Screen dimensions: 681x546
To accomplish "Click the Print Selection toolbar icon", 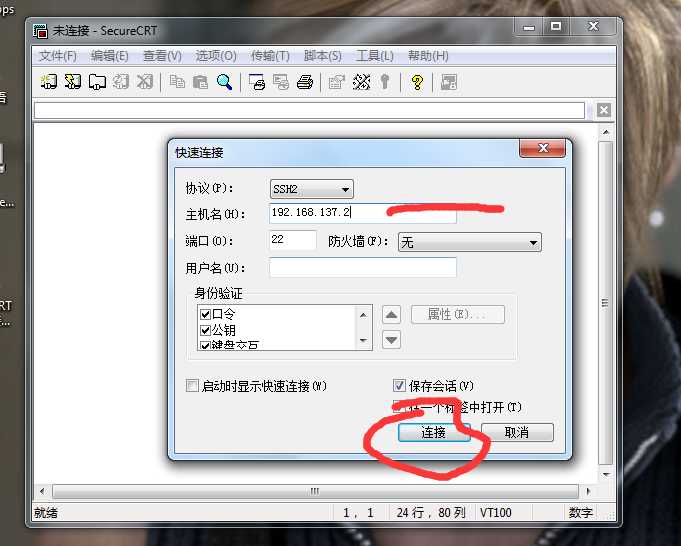I will [281, 82].
